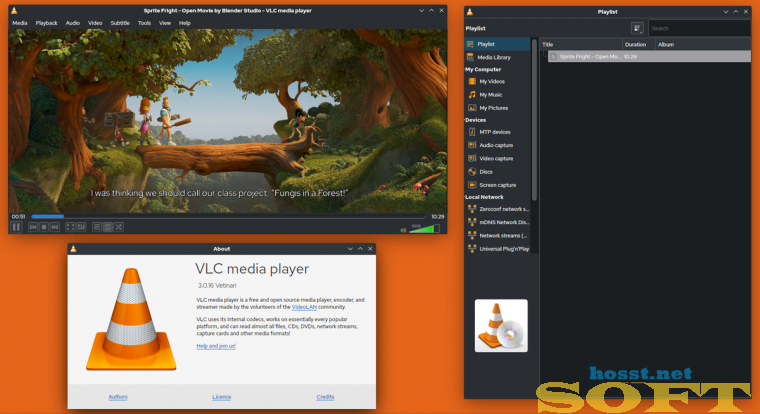Select Universal Plug'n'Play entry
Image resolution: width=760 pixels, height=414 pixels.
[x=497, y=249]
